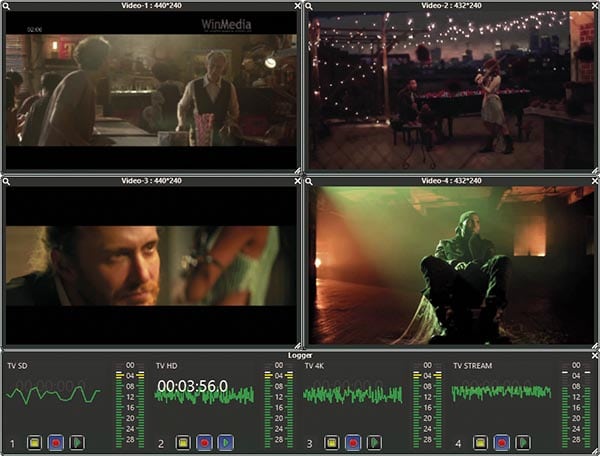
Task: Click the Video-1 : 440*240 title
Action: coord(152,6)
